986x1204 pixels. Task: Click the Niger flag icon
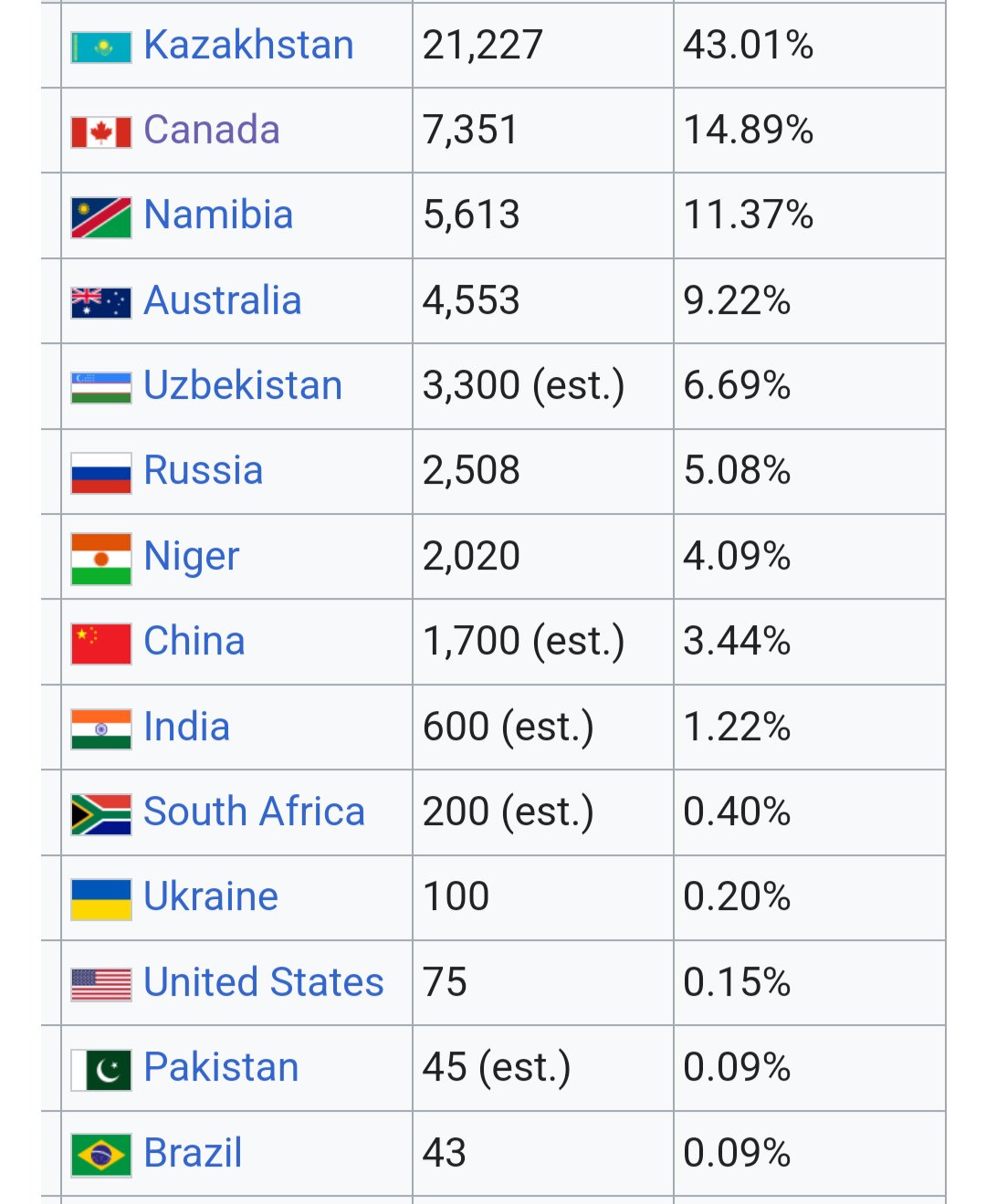pyautogui.click(x=101, y=559)
